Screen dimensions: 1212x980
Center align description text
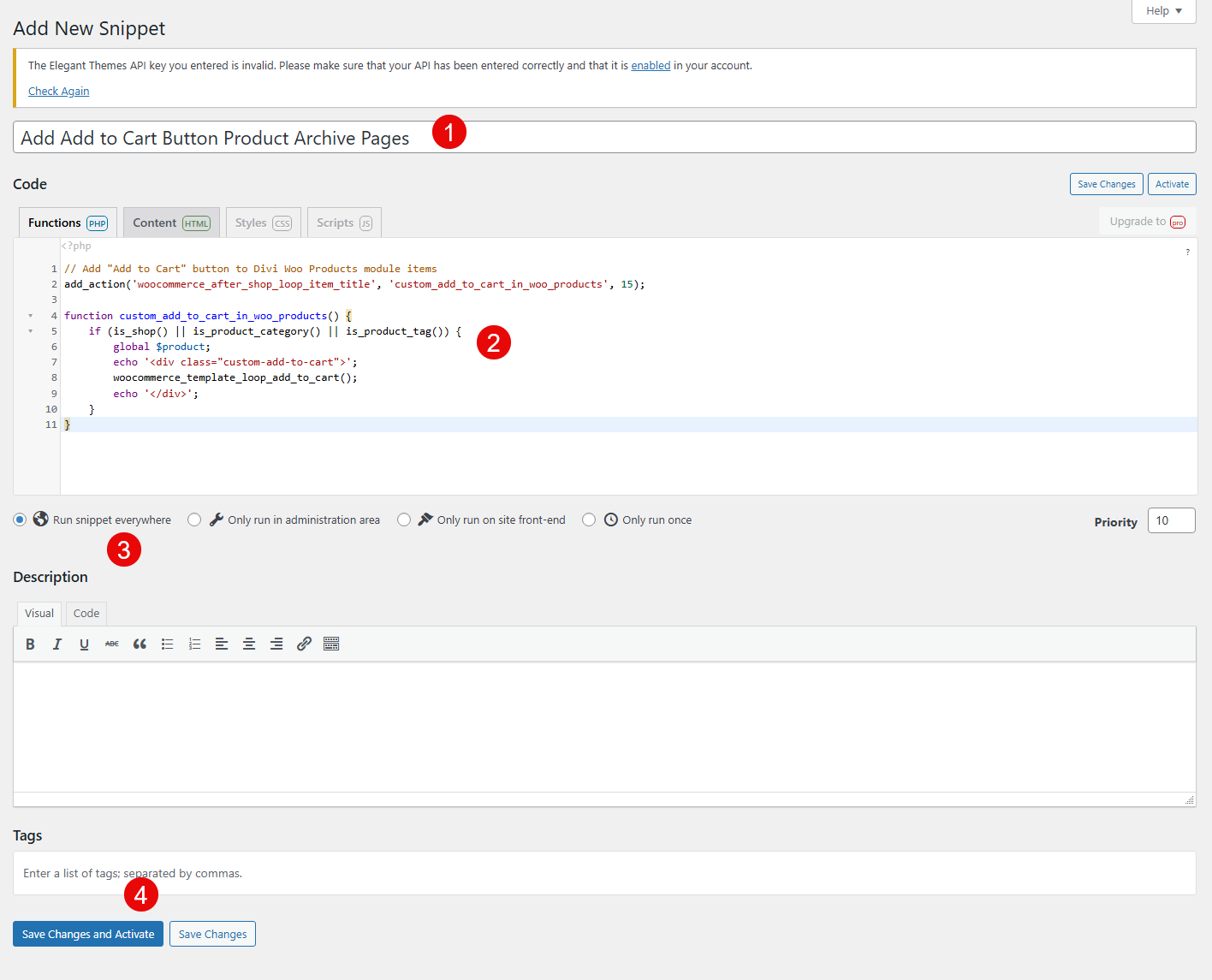249,644
